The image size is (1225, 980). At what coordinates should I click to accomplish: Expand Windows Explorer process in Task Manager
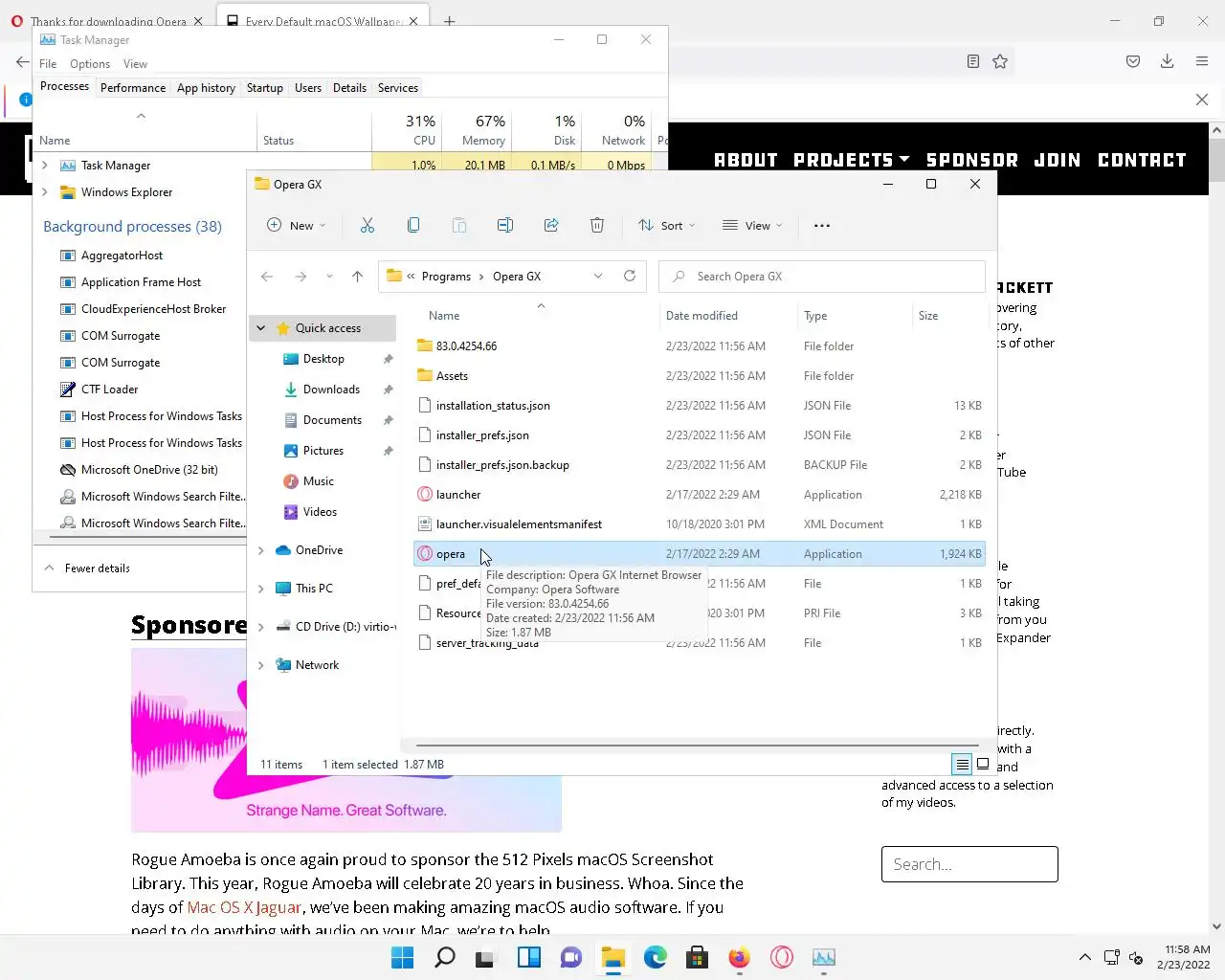[45, 192]
